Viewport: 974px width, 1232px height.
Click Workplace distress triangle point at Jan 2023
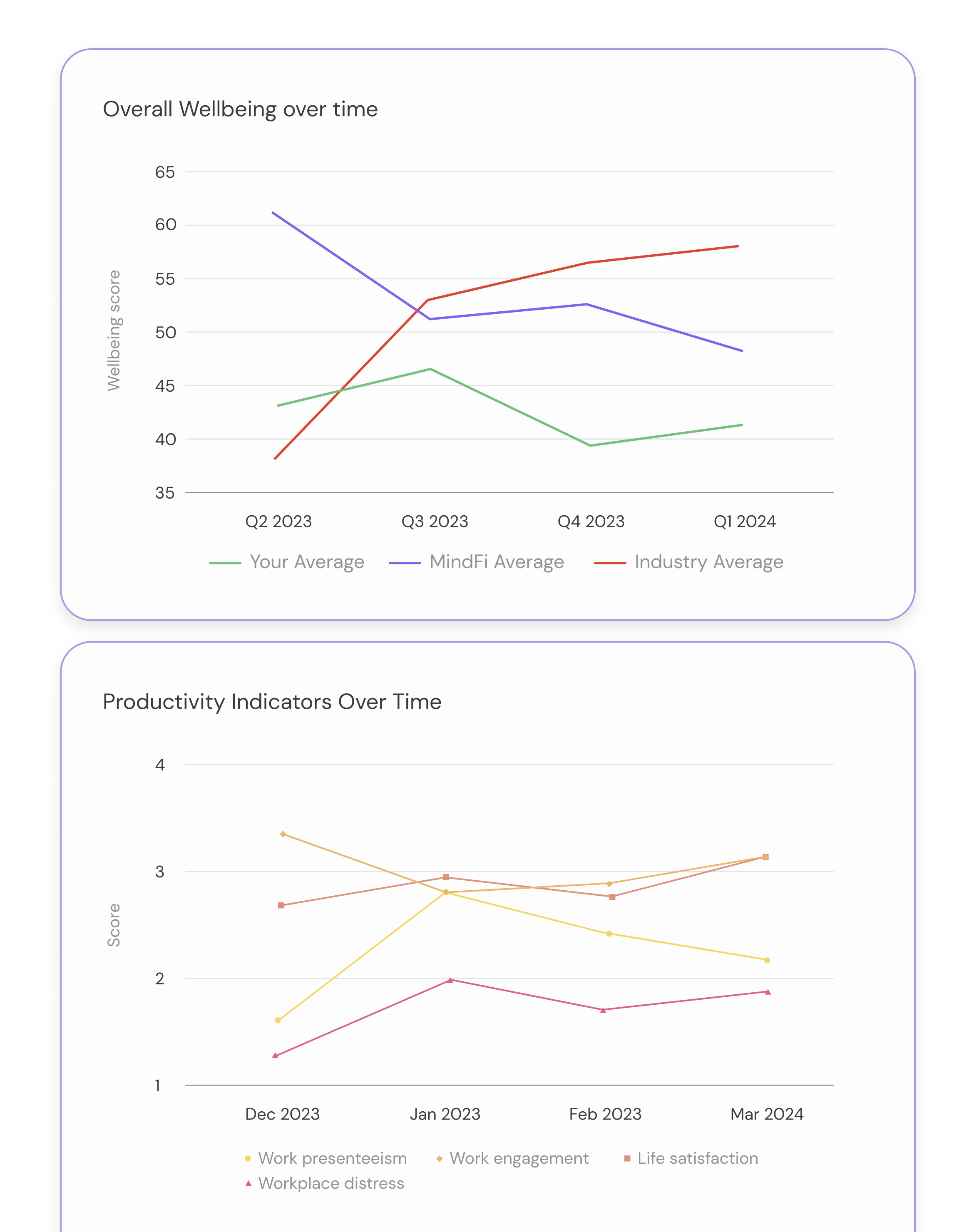[450, 981]
